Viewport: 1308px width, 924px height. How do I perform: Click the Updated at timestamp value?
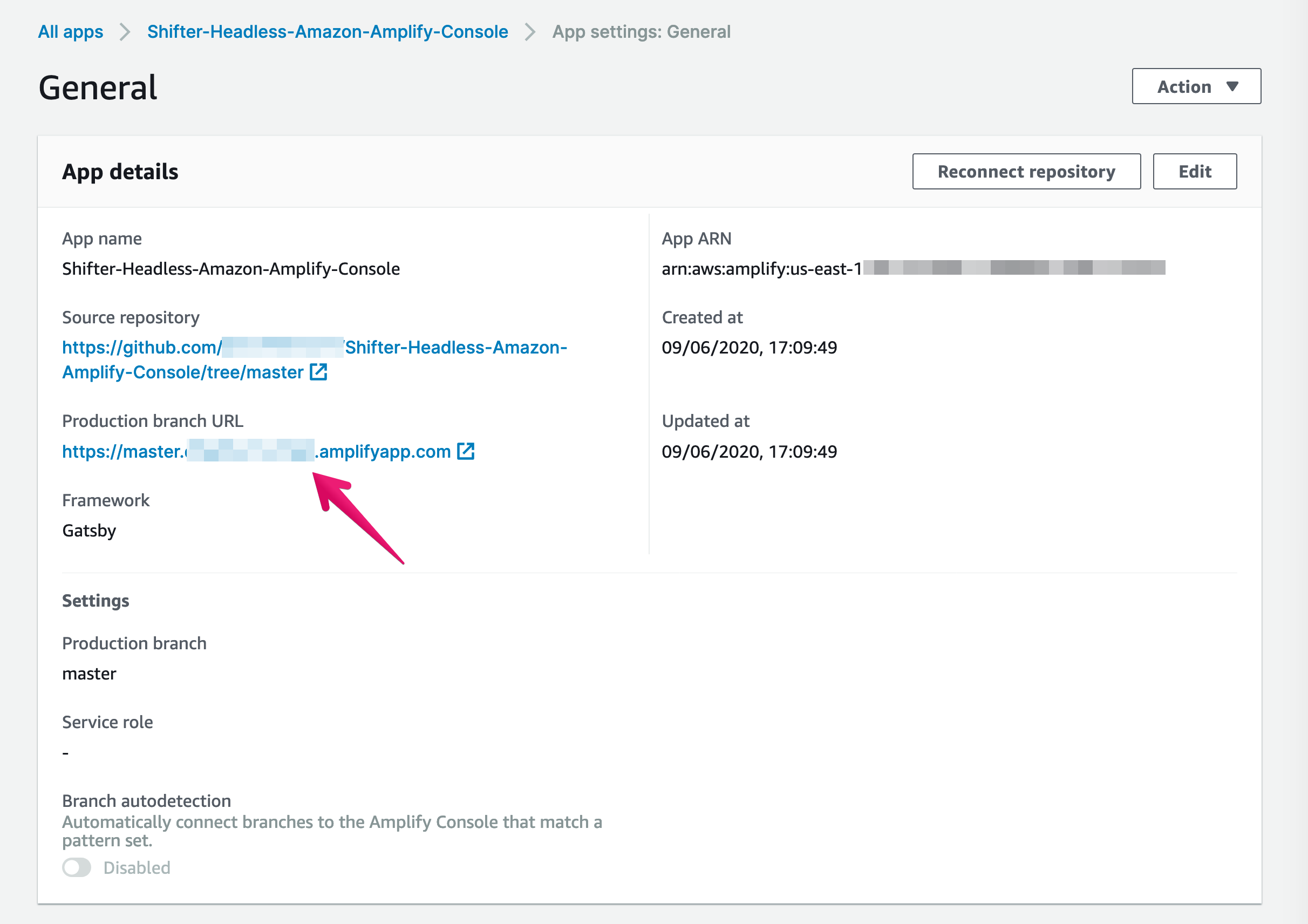click(x=749, y=452)
